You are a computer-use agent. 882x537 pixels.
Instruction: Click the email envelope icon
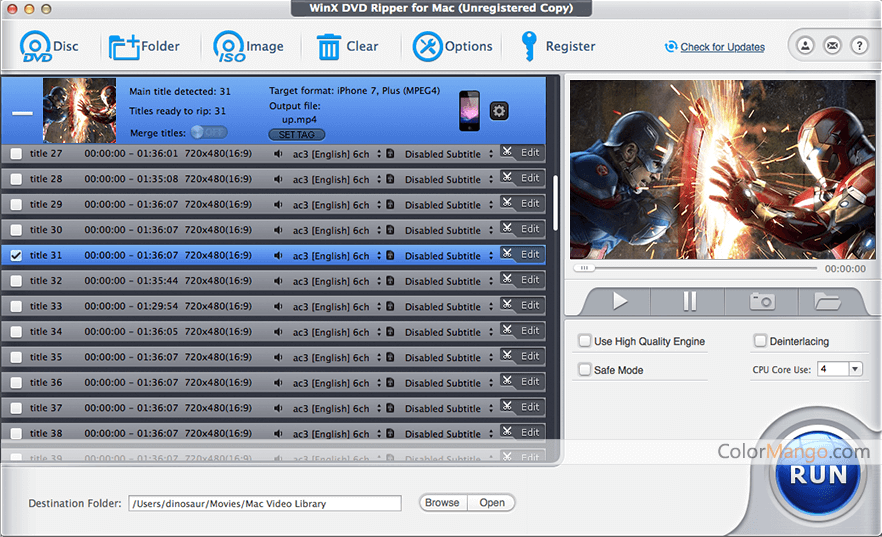click(832, 46)
